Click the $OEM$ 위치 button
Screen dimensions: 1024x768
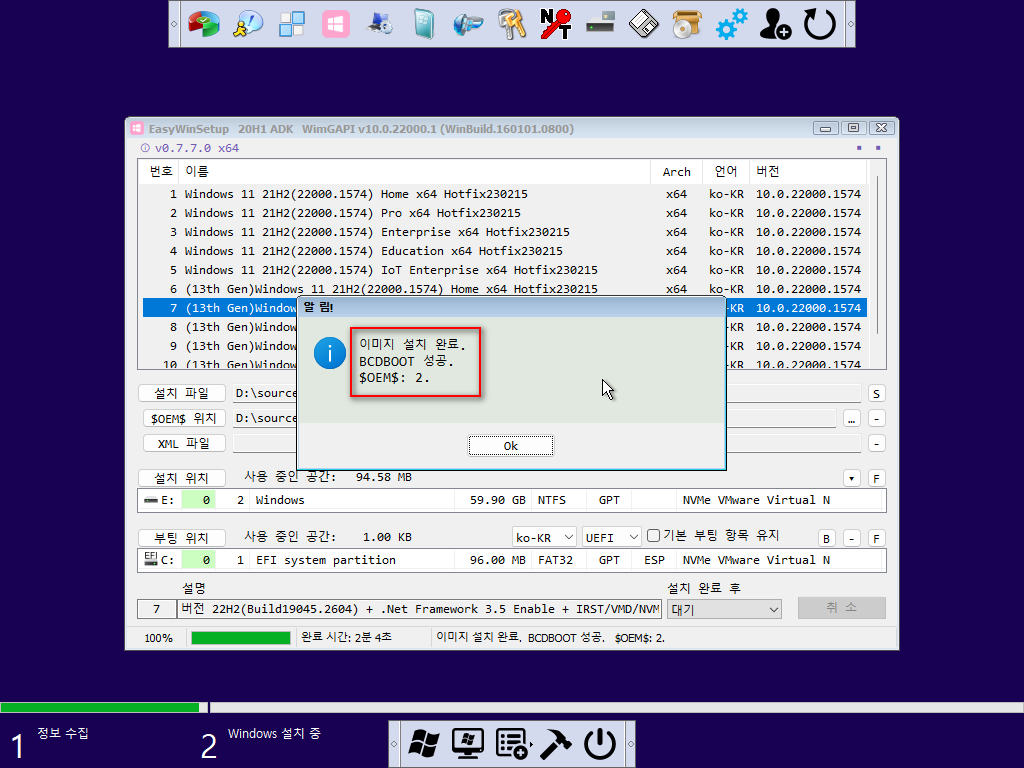coord(184,418)
